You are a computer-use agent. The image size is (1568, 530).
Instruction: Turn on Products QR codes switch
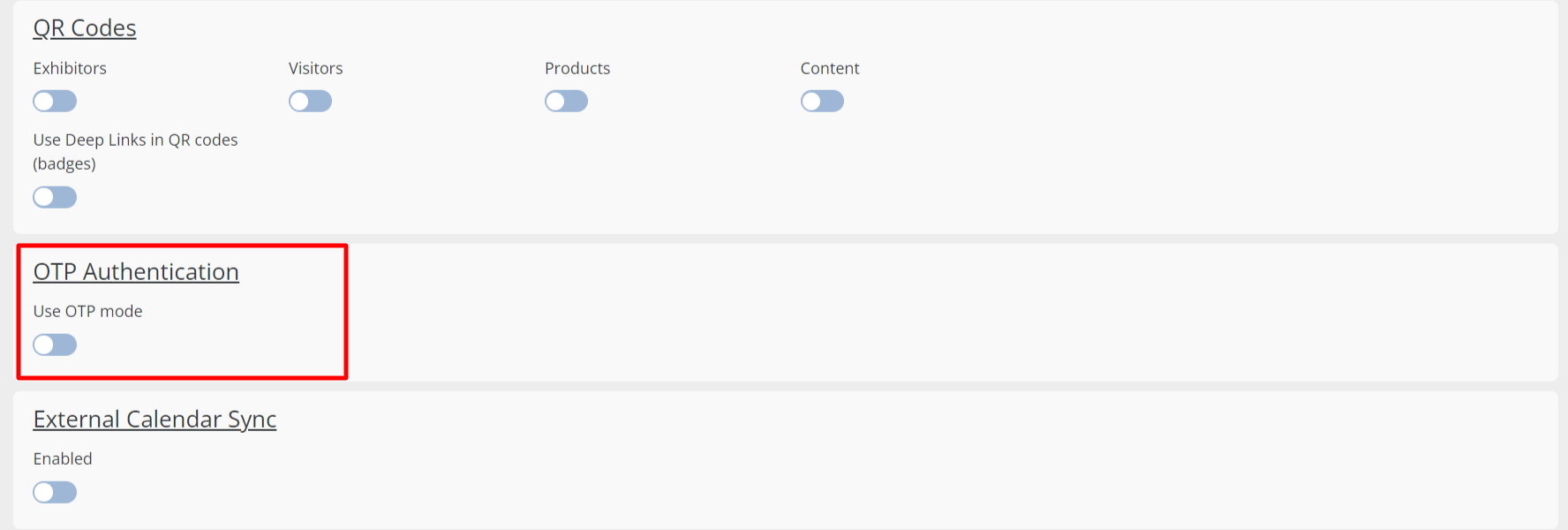pyautogui.click(x=566, y=102)
